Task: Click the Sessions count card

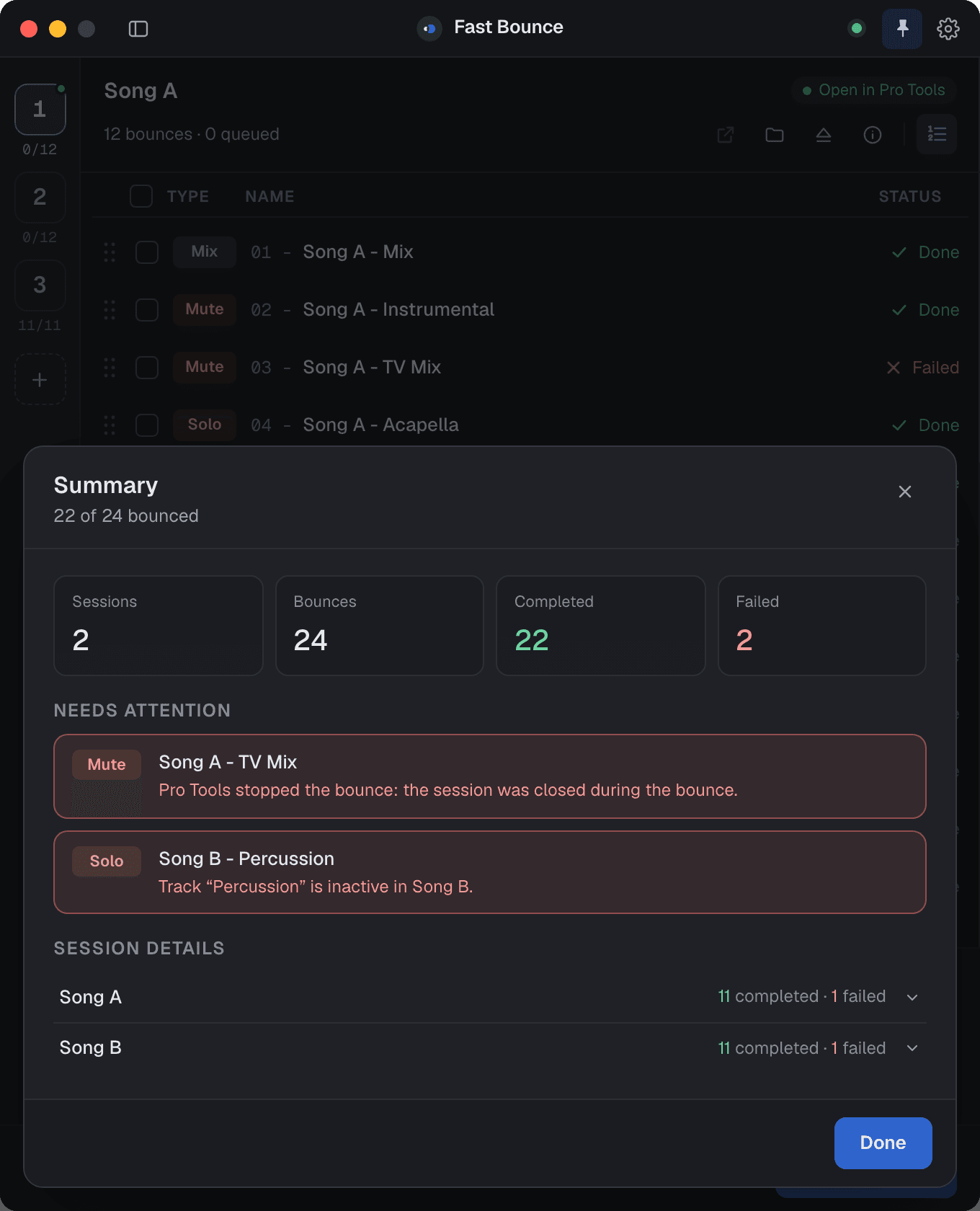Action: point(159,626)
